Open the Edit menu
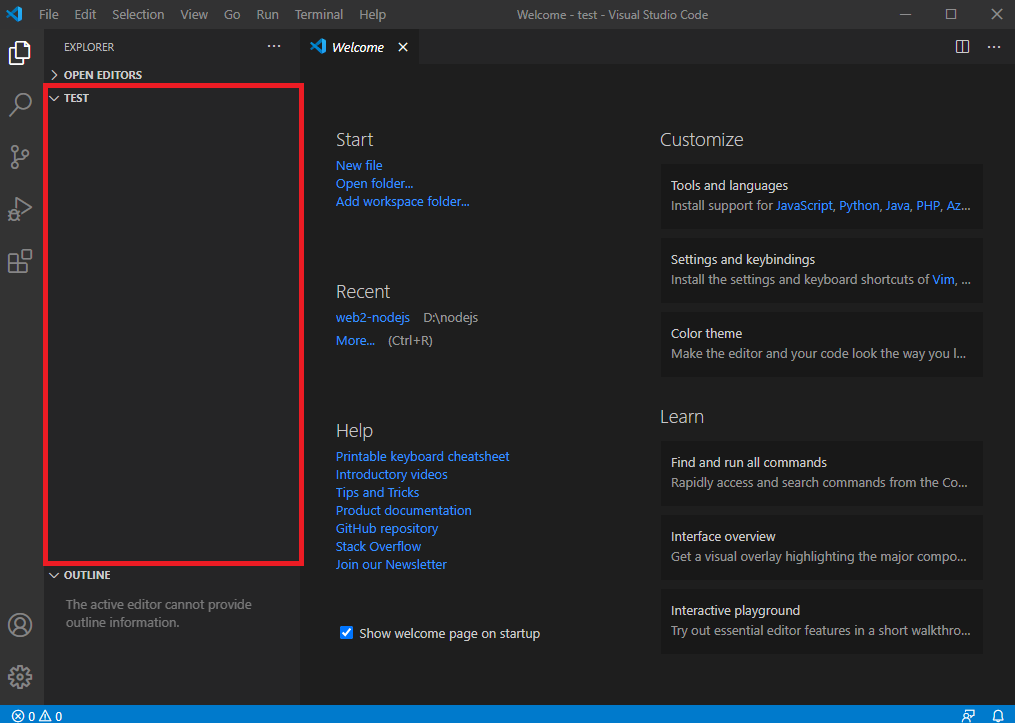 coord(85,14)
